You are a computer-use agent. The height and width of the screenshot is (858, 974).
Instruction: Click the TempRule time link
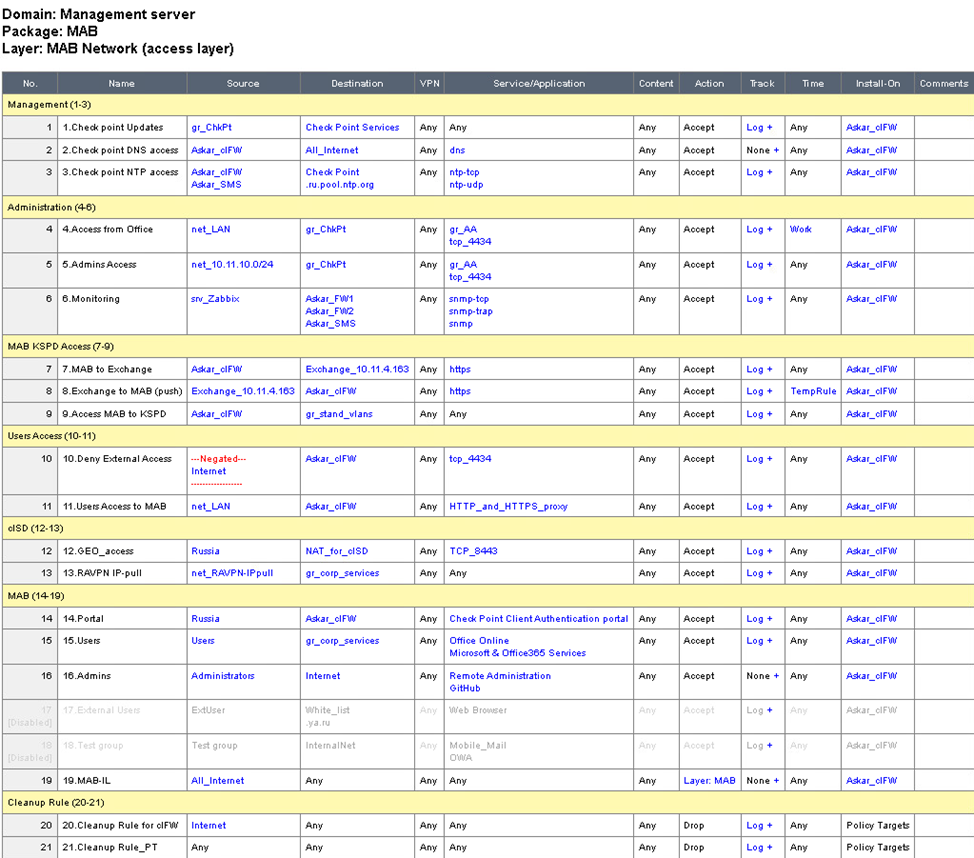pyautogui.click(x=813, y=391)
